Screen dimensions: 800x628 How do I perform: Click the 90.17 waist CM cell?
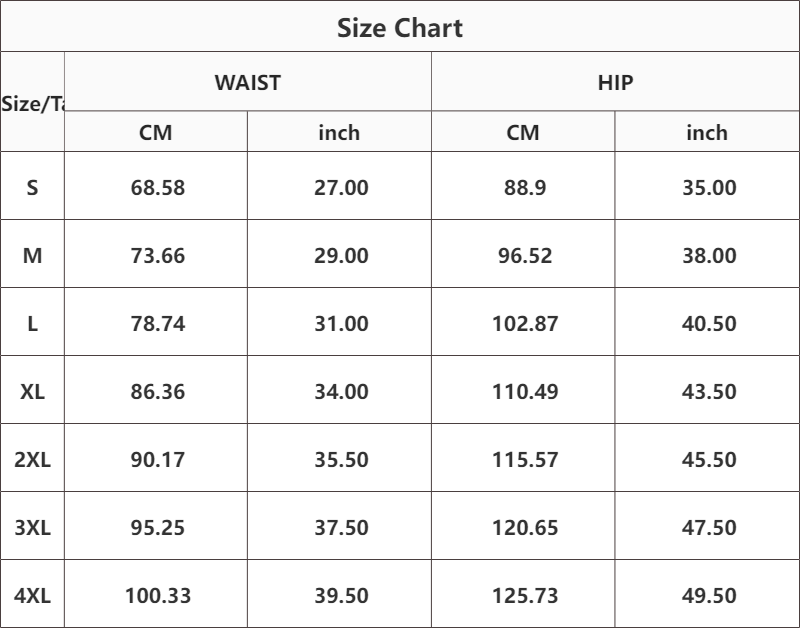tap(156, 458)
